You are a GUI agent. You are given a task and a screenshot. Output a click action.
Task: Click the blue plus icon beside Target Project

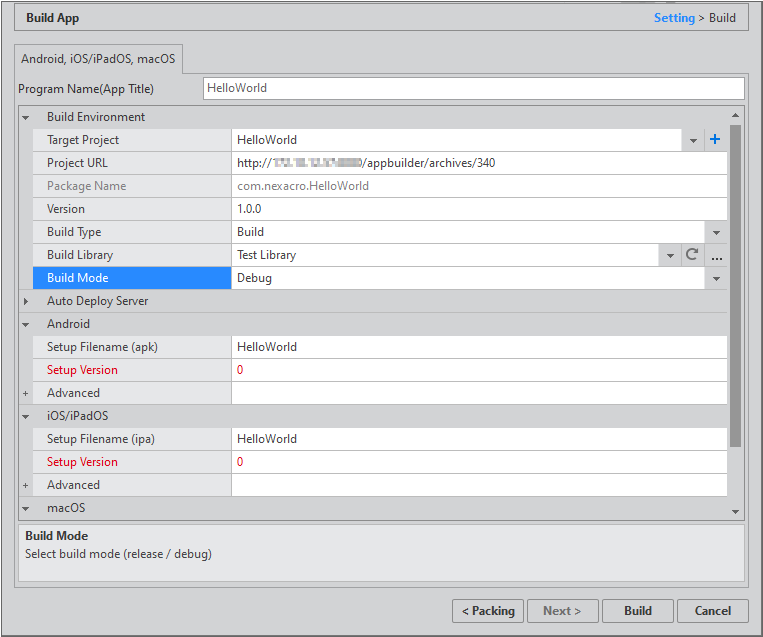point(714,140)
